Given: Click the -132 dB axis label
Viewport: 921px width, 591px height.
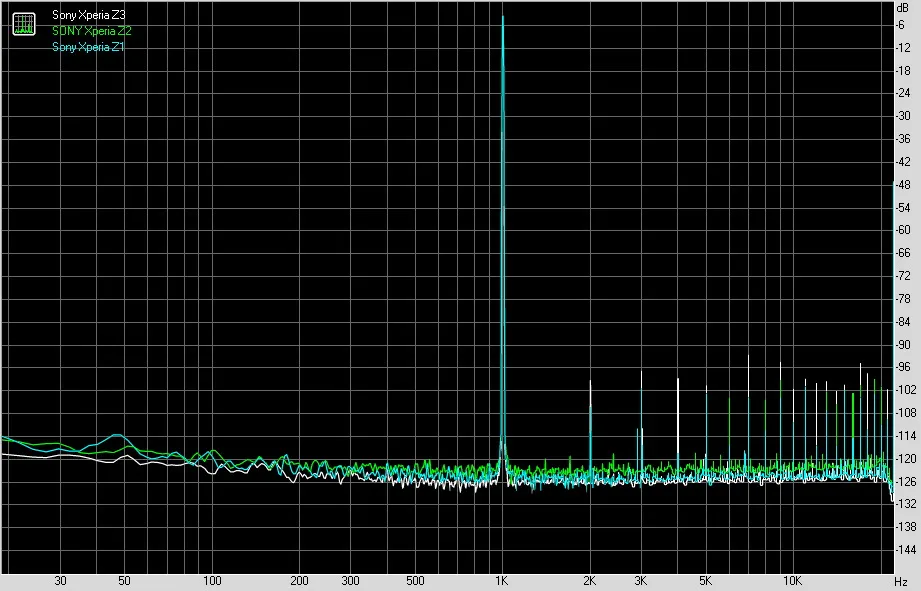Looking at the screenshot, I should [906, 503].
